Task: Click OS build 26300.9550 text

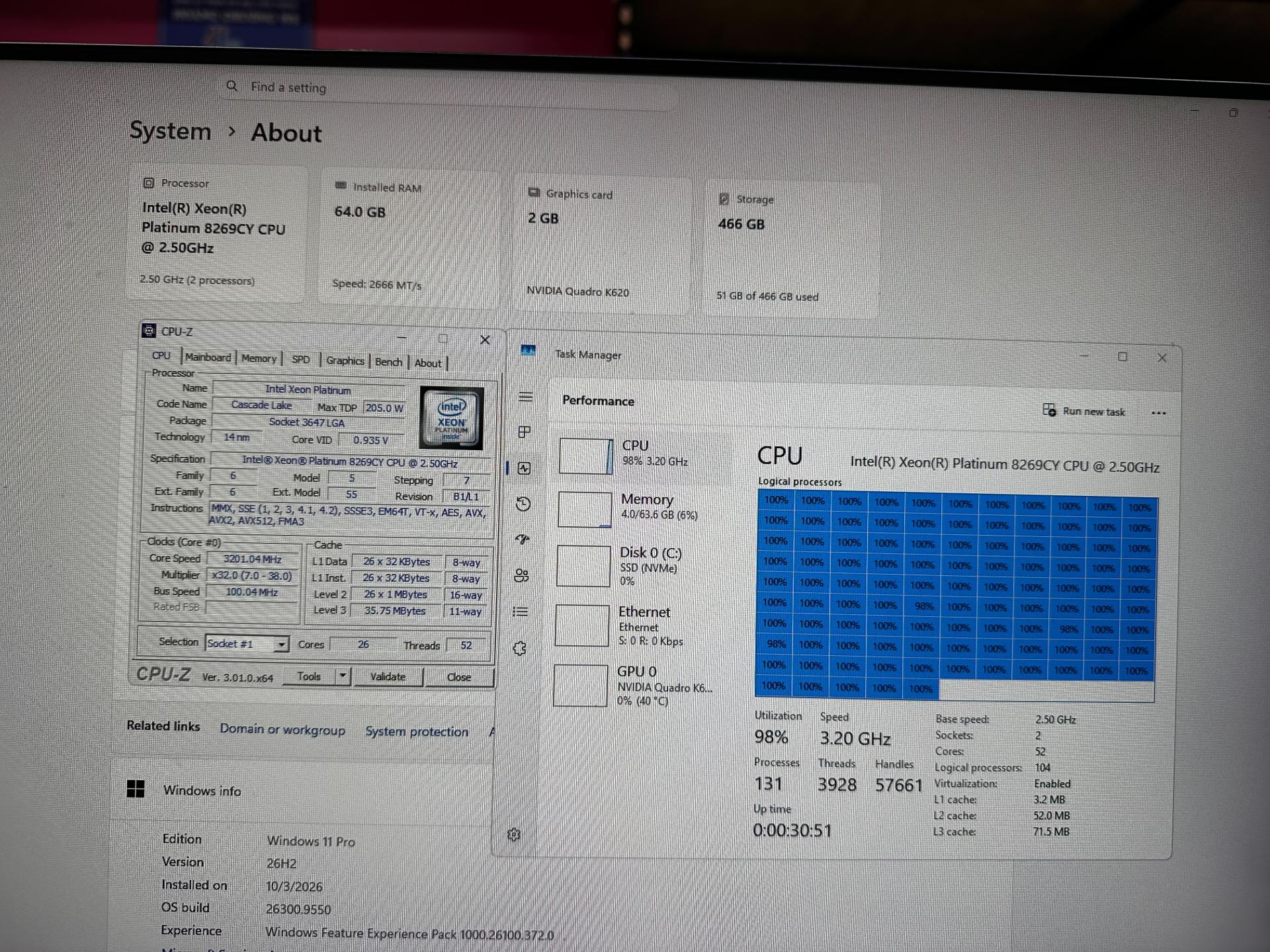Action: click(x=298, y=909)
